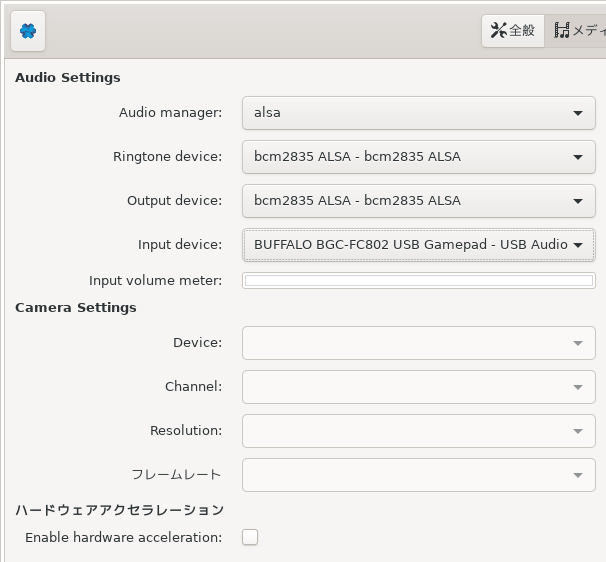Viewport: 606px width, 562px height.
Task: Switch to the メディア media tab
Action: [575, 31]
